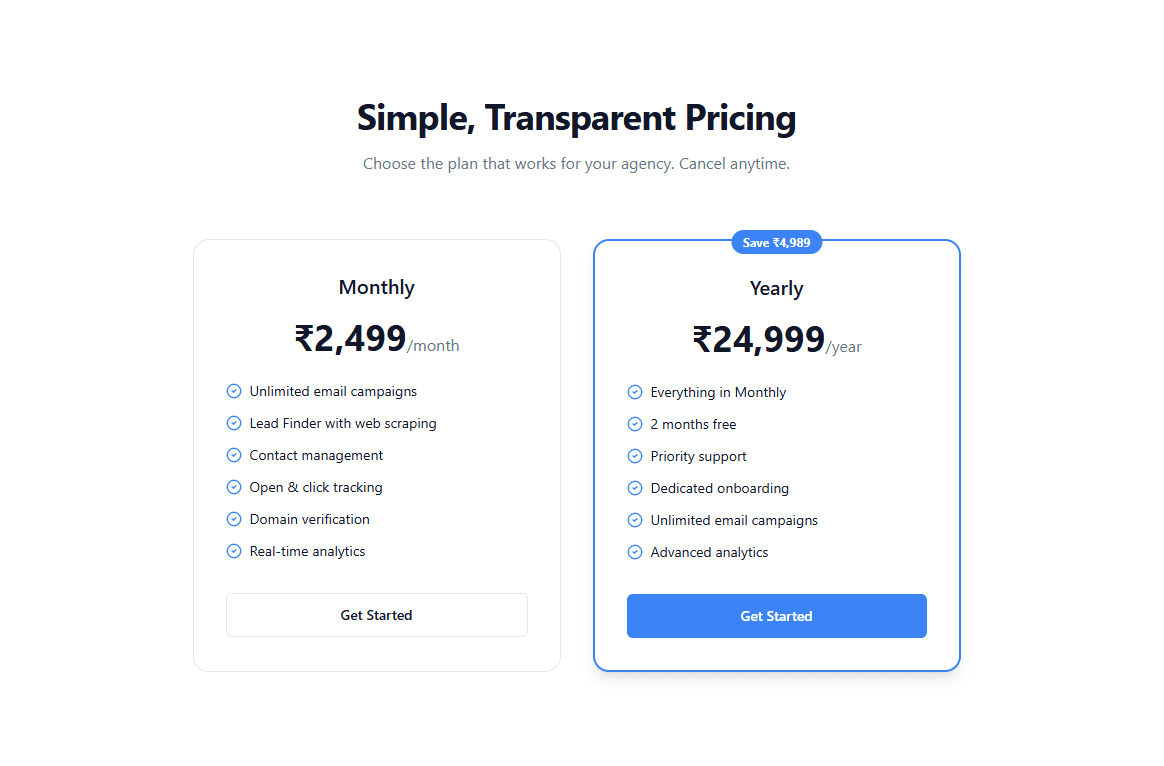Click Get Started on the Monthly plan

[x=376, y=615]
